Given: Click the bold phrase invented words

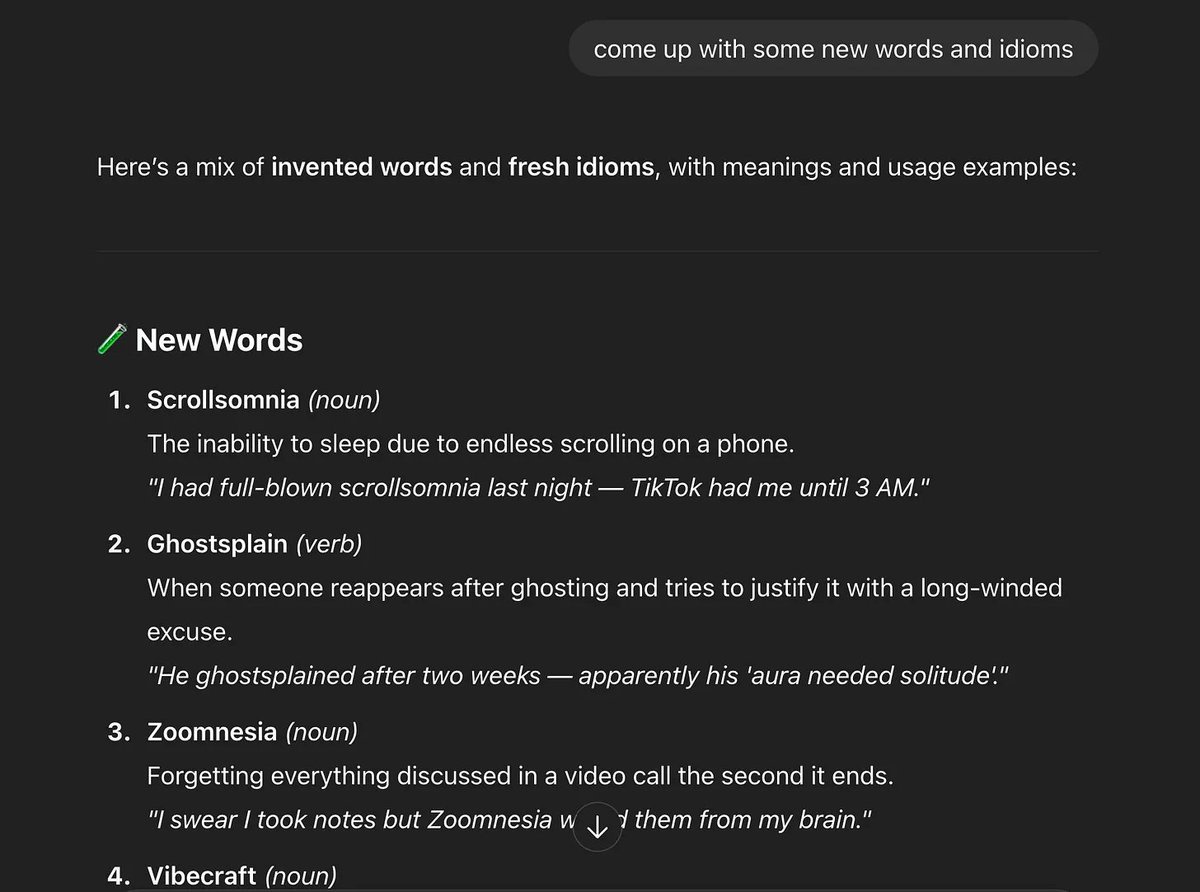Looking at the screenshot, I should click(x=362, y=167).
